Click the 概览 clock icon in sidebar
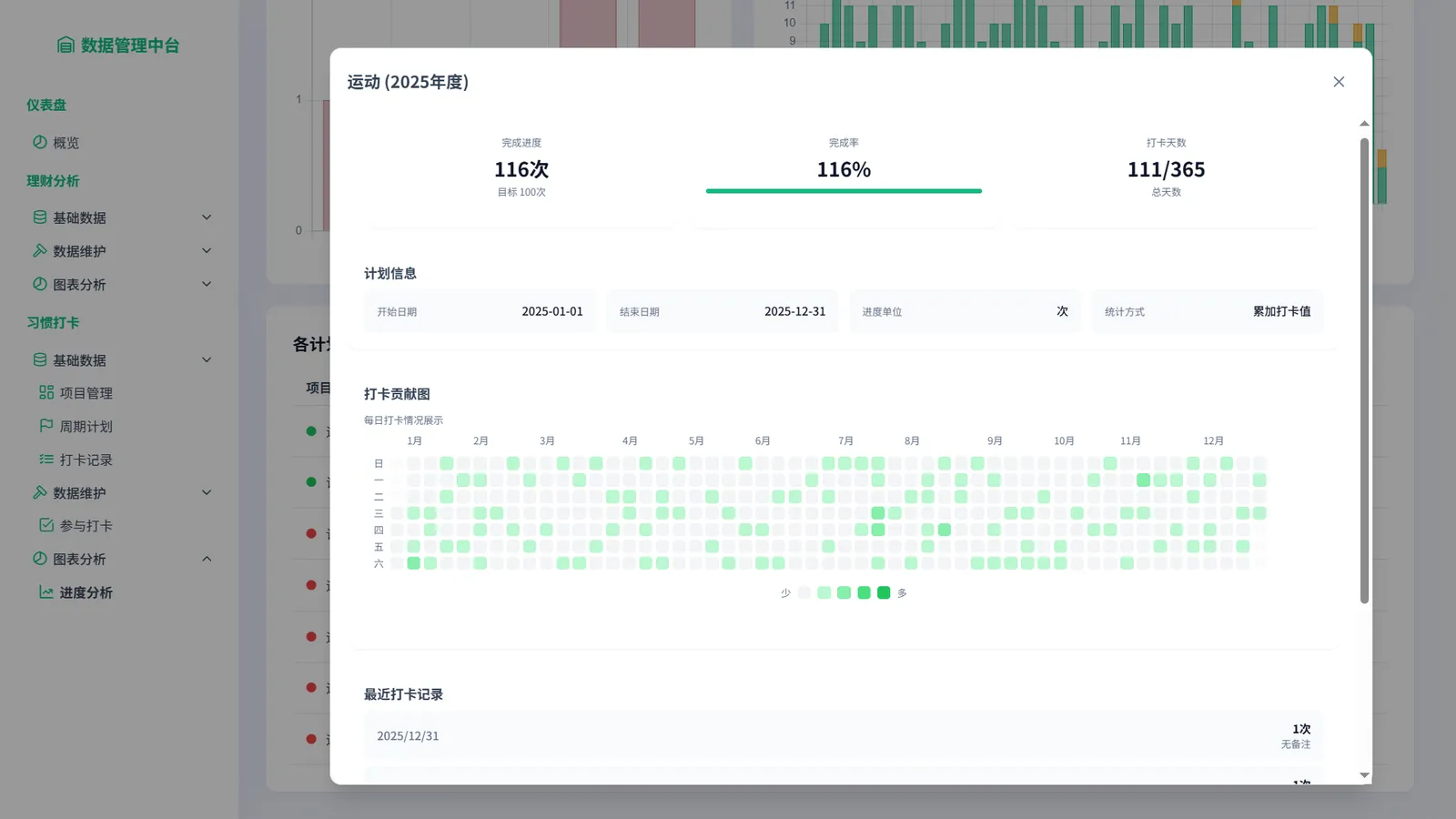The width and height of the screenshot is (1456, 819). [40, 142]
